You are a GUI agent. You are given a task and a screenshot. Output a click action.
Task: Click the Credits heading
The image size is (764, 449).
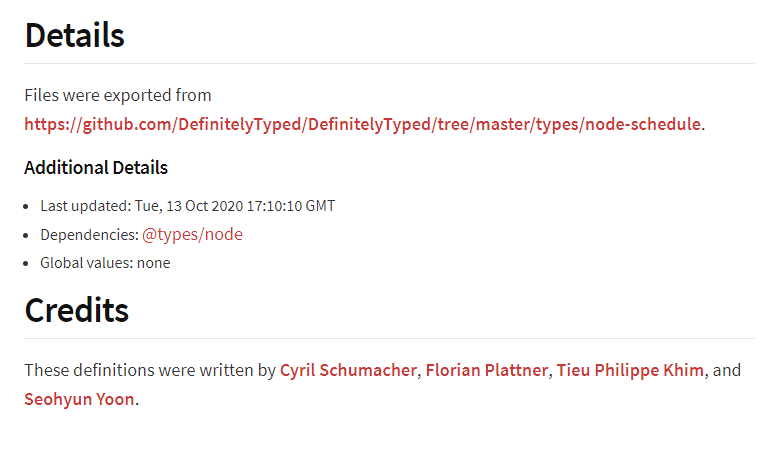[76, 310]
